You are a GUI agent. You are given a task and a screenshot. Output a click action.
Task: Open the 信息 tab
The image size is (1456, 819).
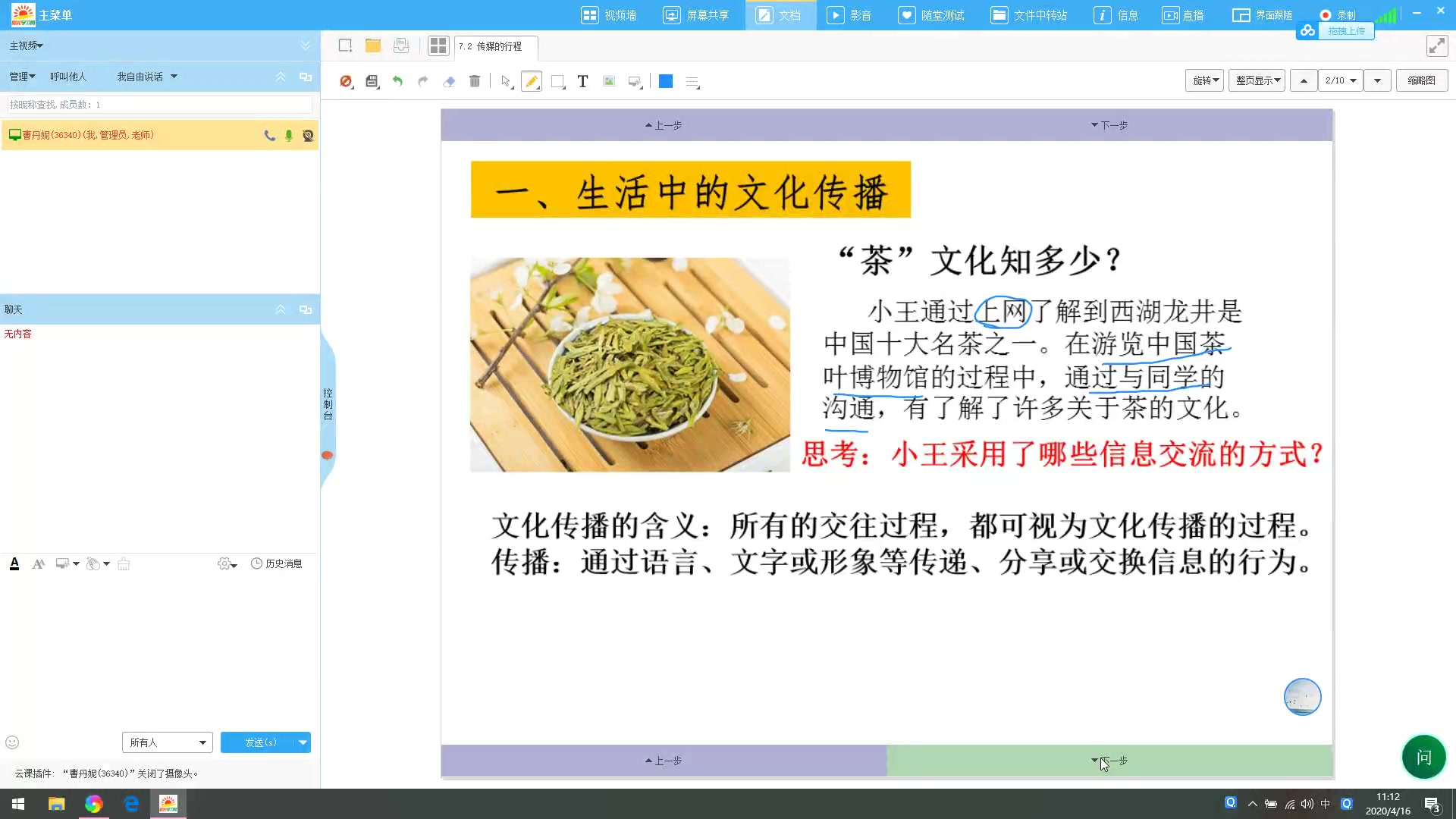tap(1116, 15)
